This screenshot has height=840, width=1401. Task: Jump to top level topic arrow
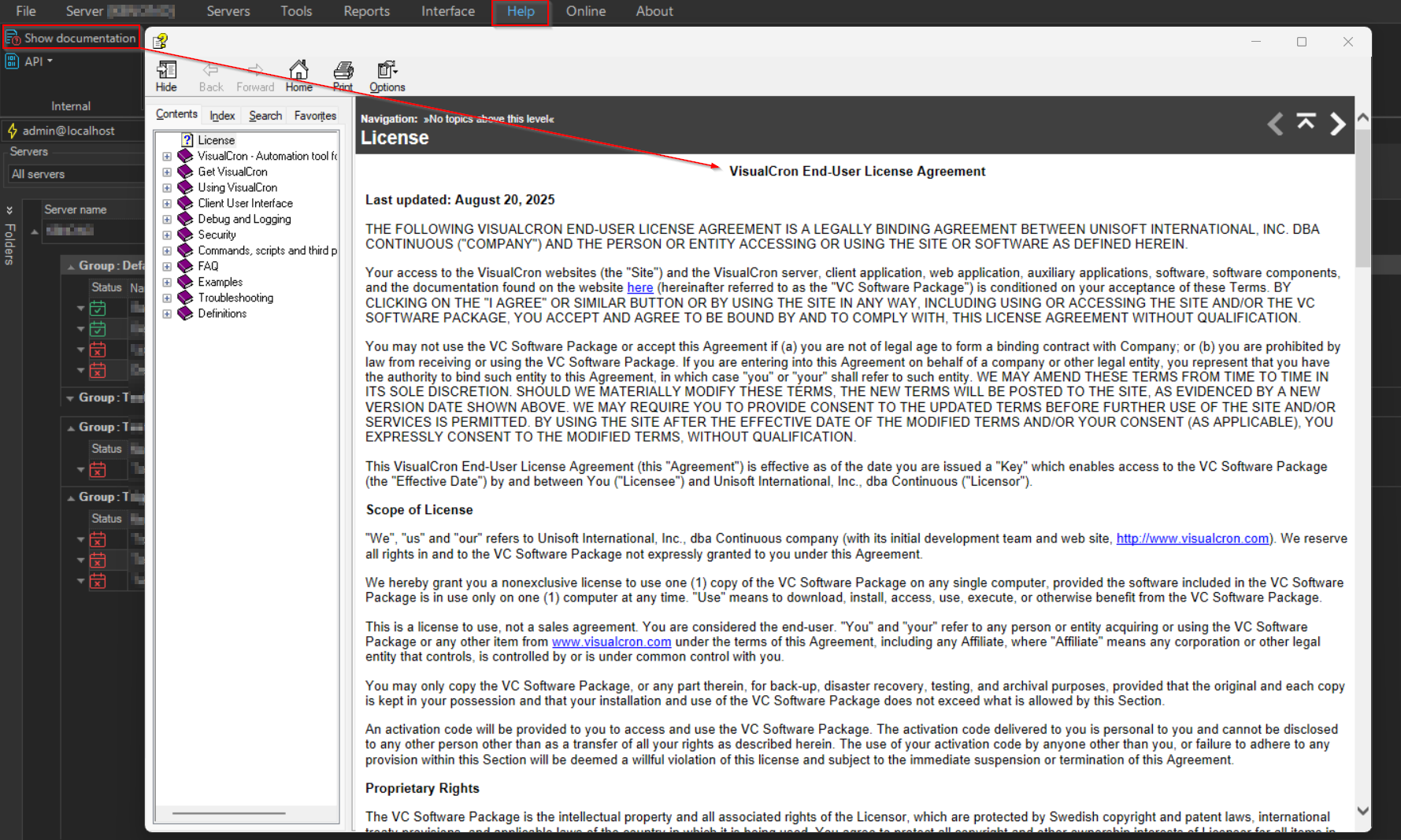click(x=1306, y=122)
